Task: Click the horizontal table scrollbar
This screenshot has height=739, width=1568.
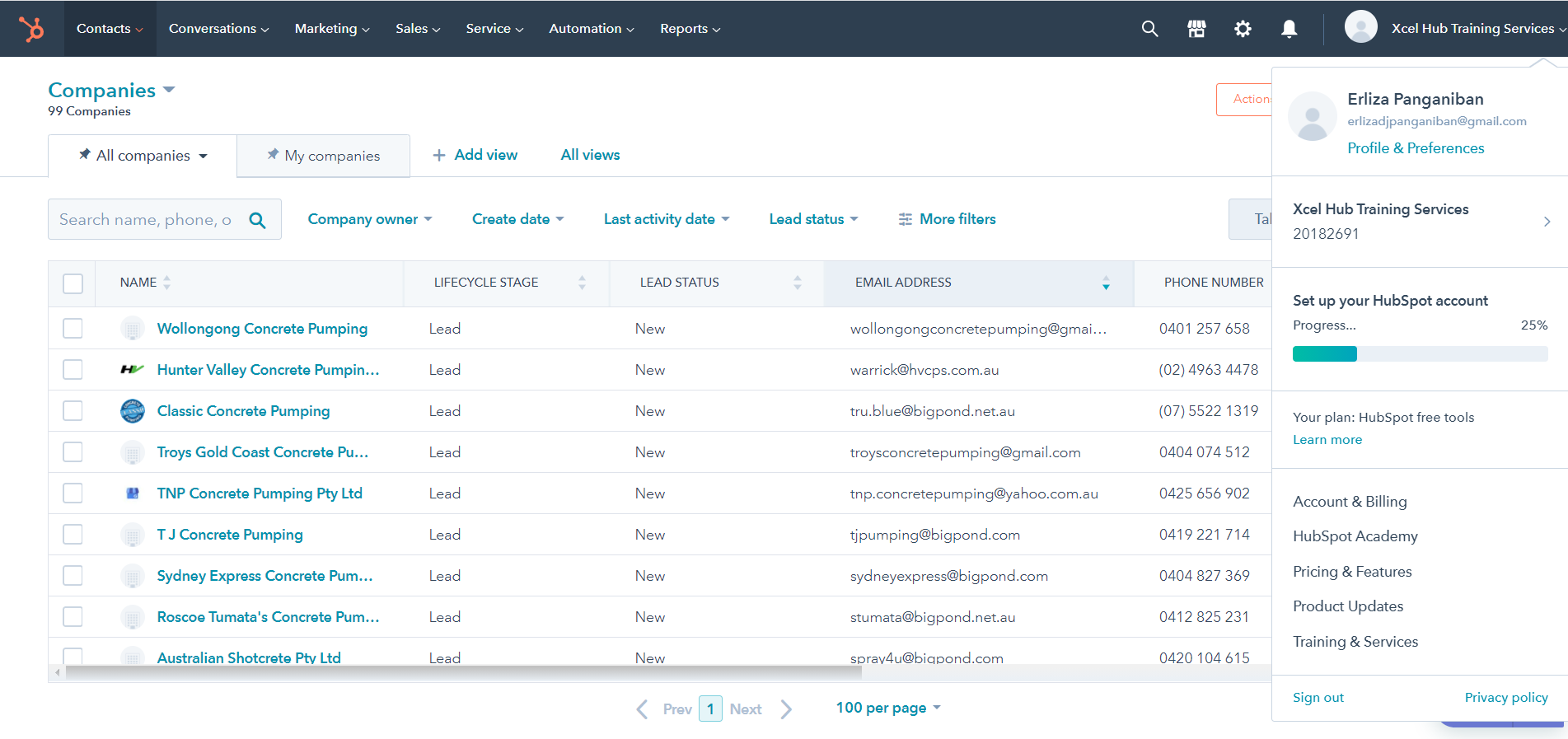Action: 463,672
